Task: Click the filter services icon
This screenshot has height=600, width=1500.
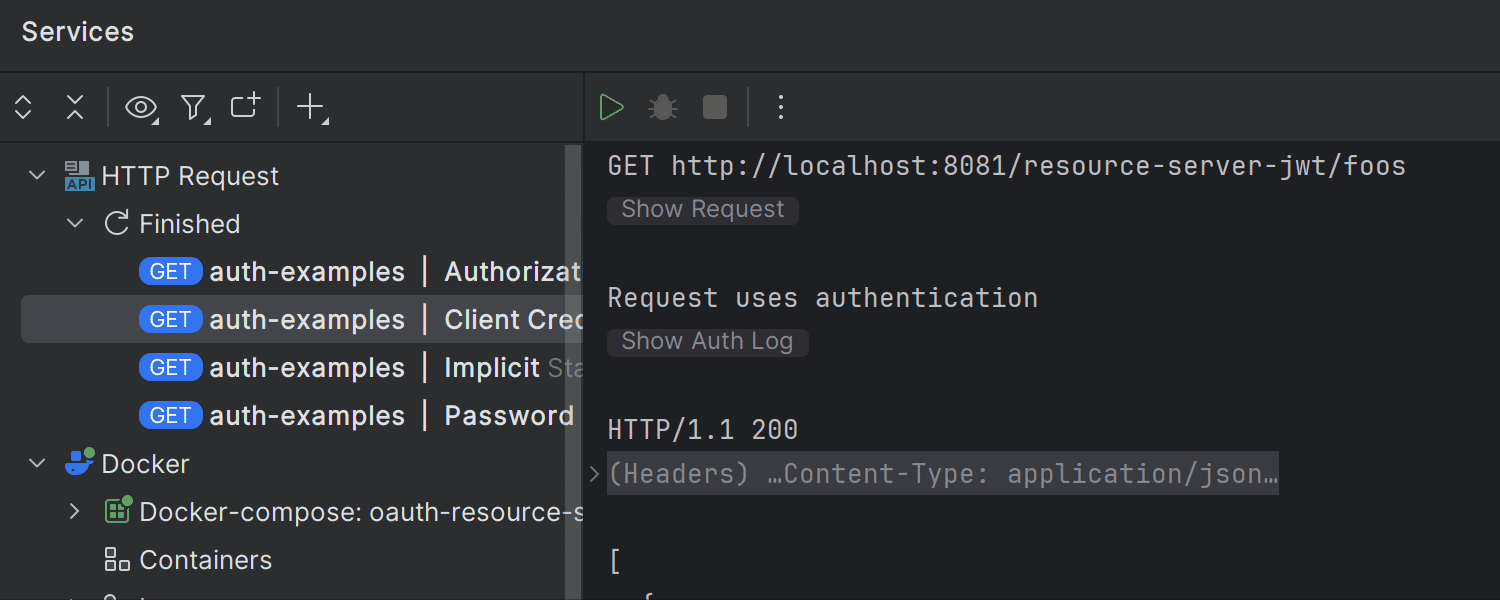Action: pos(194,107)
